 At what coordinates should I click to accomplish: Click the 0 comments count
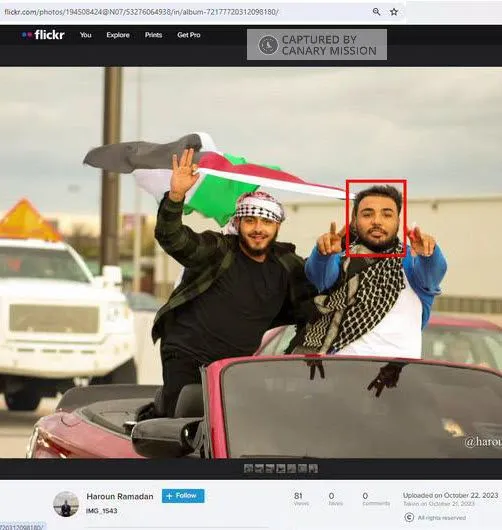point(376,499)
